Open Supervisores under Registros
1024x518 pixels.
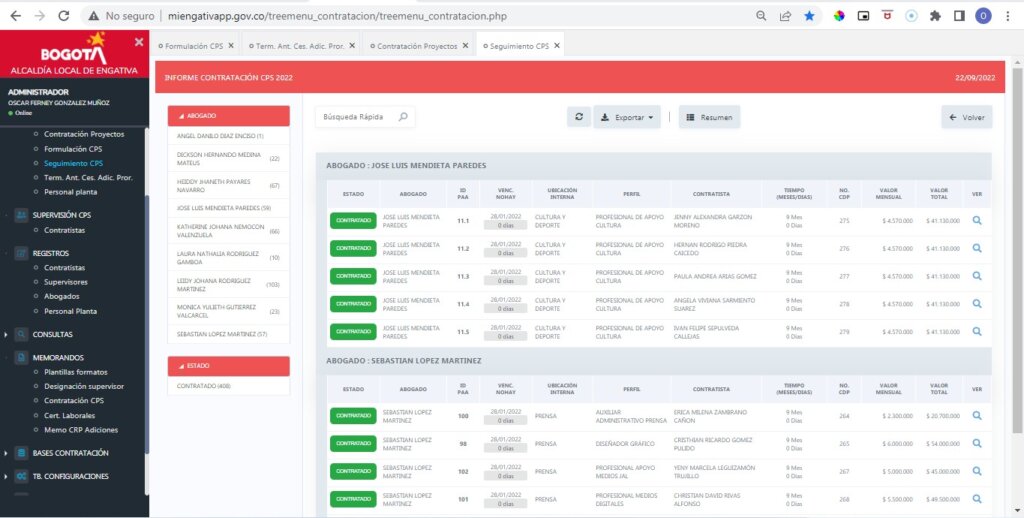pyautogui.click(x=66, y=282)
